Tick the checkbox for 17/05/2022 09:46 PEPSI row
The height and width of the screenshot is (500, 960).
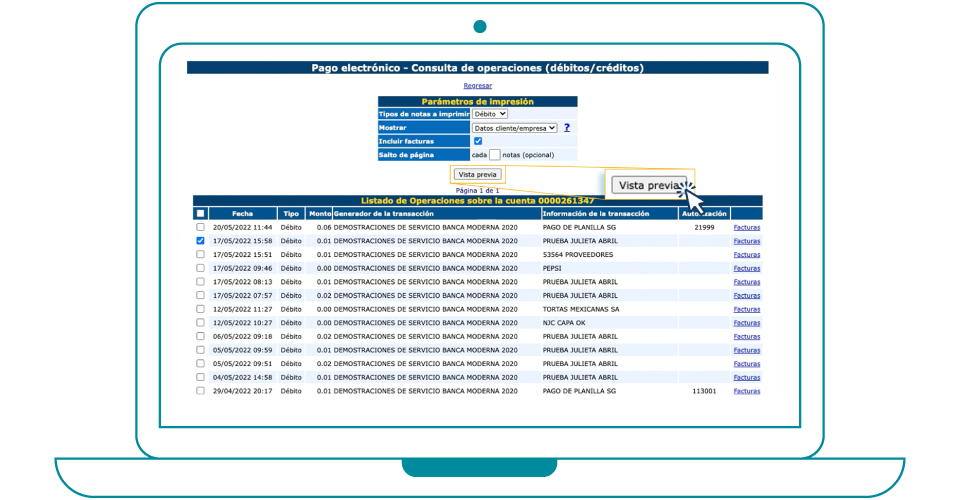click(200, 268)
